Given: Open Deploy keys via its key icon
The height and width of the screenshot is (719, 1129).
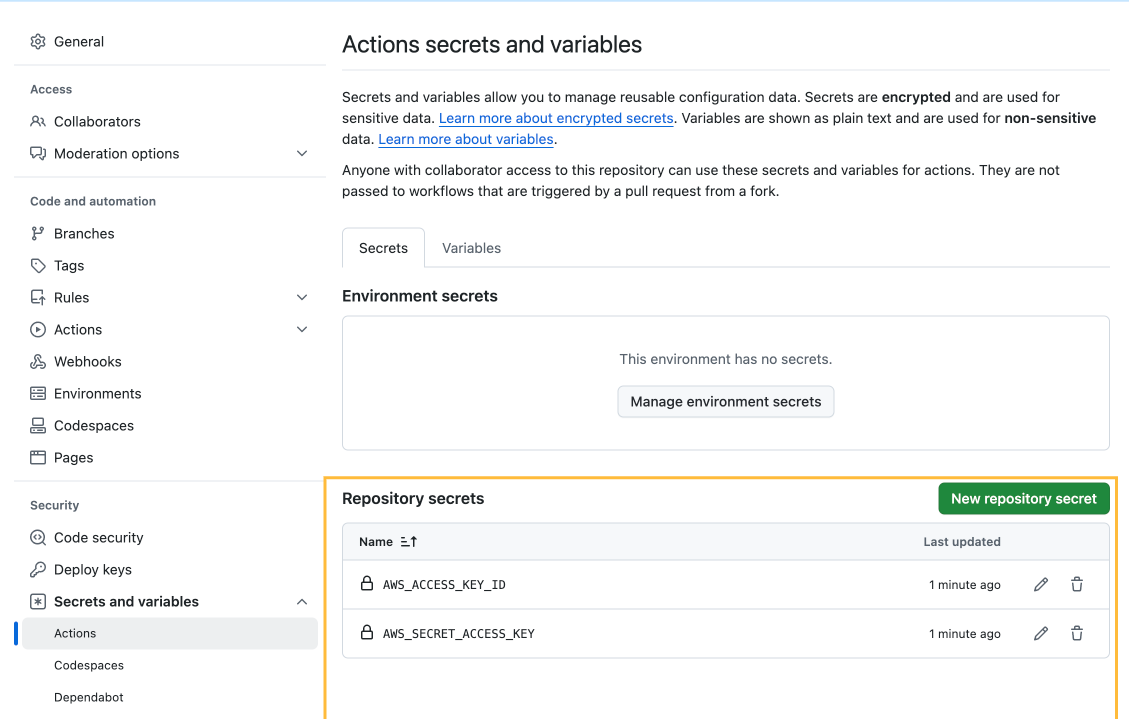Looking at the screenshot, I should [38, 569].
